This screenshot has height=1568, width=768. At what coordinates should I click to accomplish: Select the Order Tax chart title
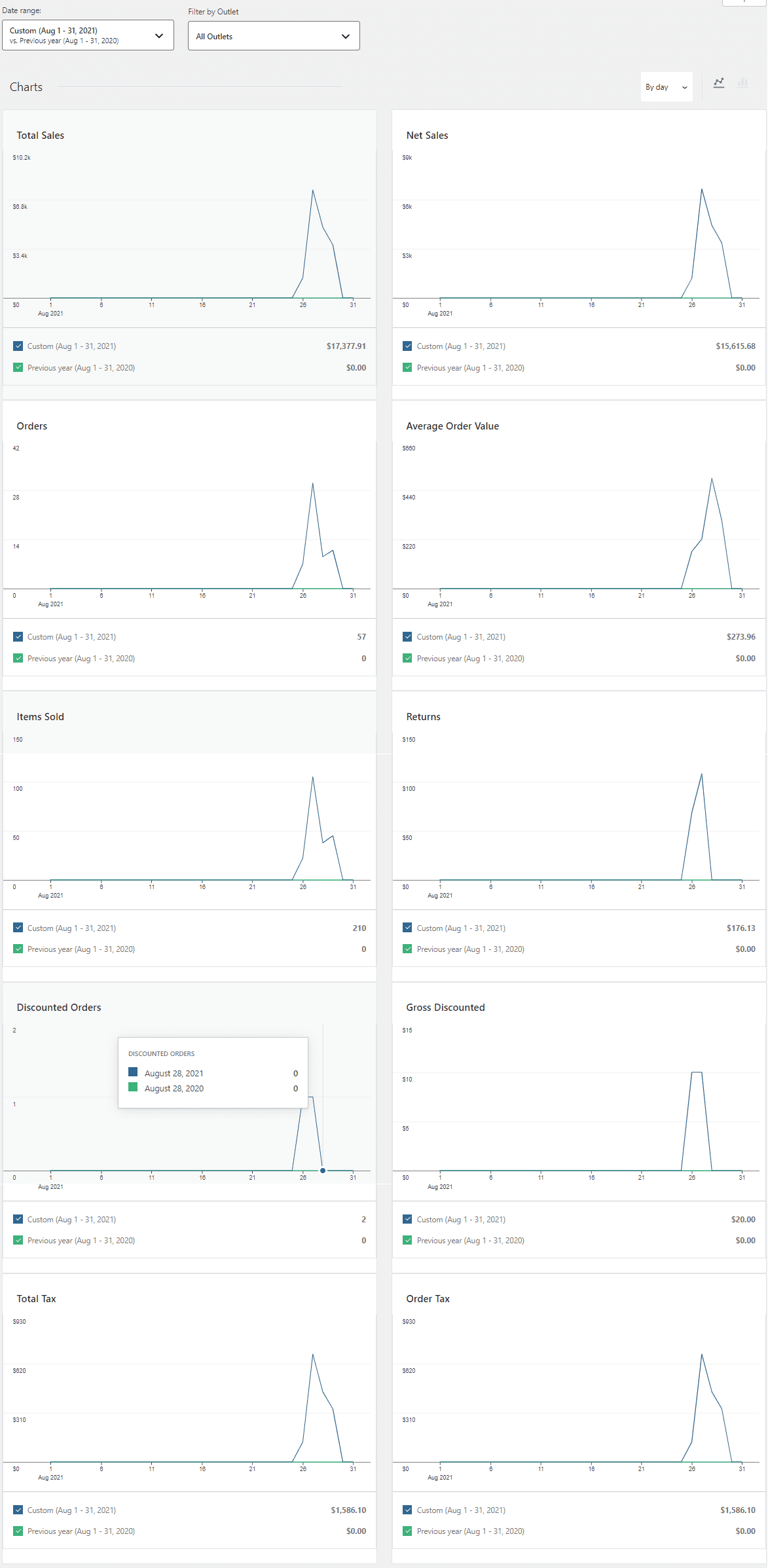click(x=428, y=1299)
